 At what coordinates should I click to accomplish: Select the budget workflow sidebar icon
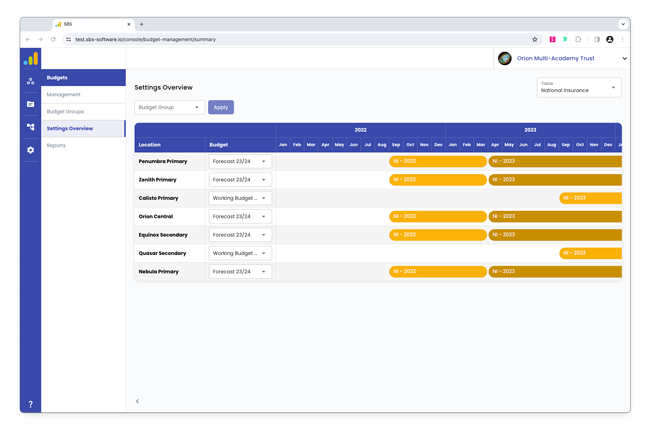[x=31, y=127]
